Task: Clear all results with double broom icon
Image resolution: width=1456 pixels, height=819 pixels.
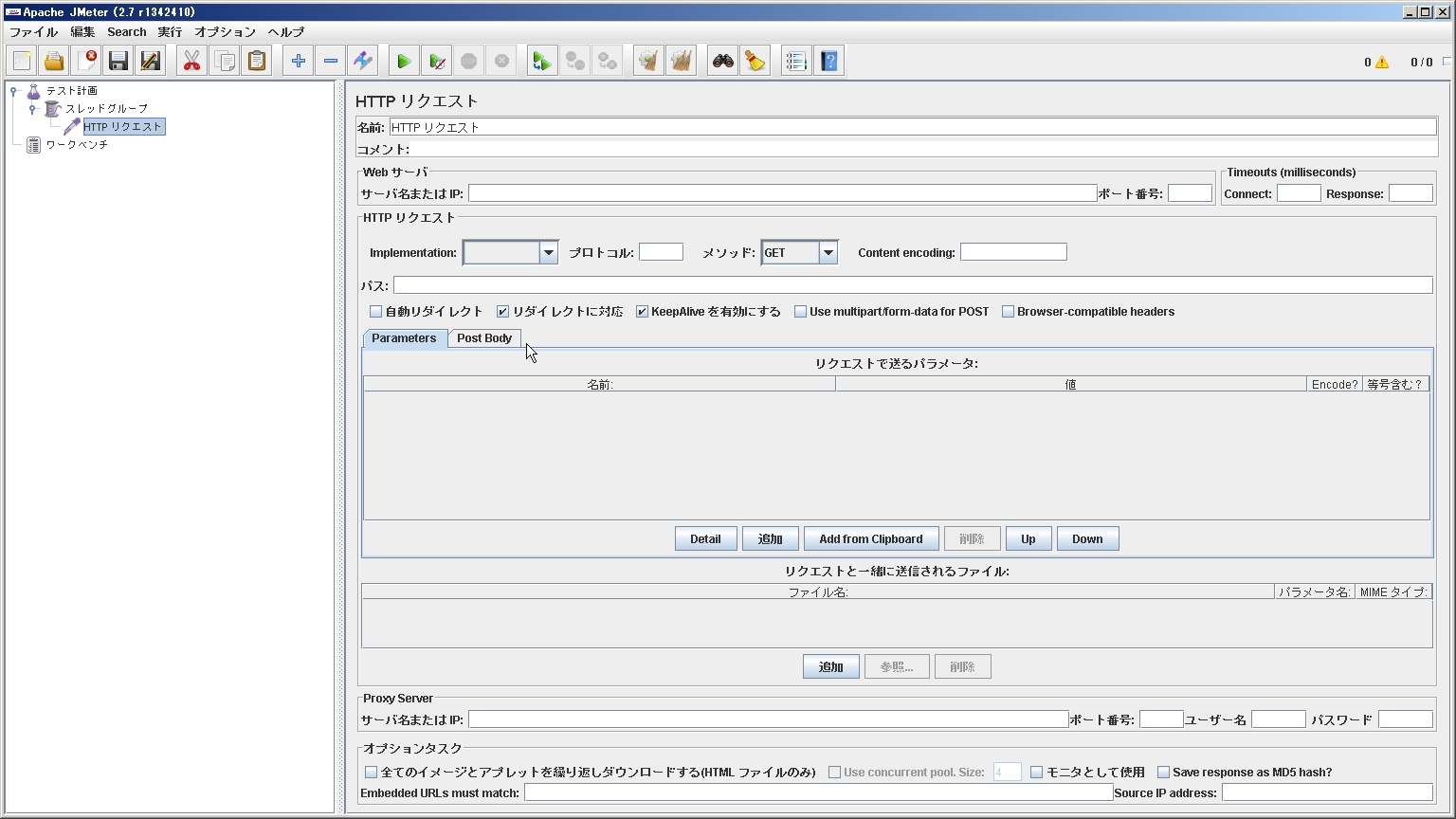Action: [681, 62]
